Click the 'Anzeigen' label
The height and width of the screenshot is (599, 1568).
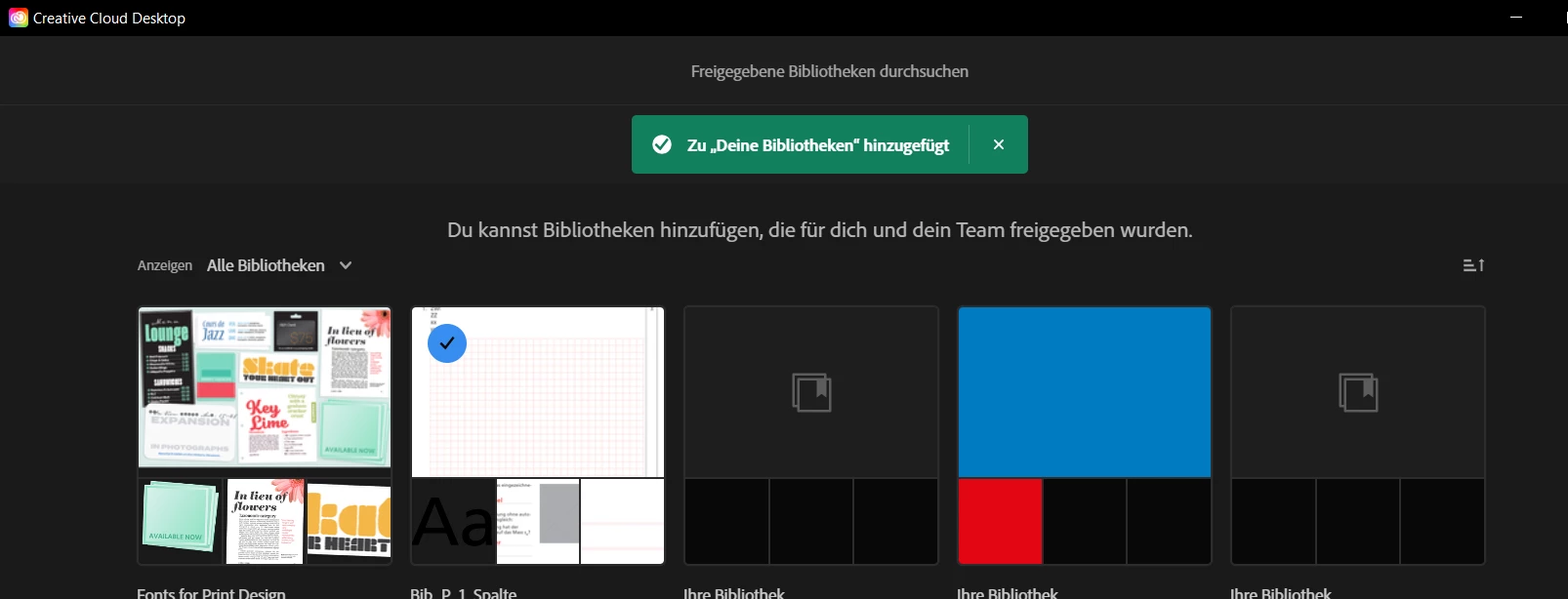pyautogui.click(x=165, y=265)
